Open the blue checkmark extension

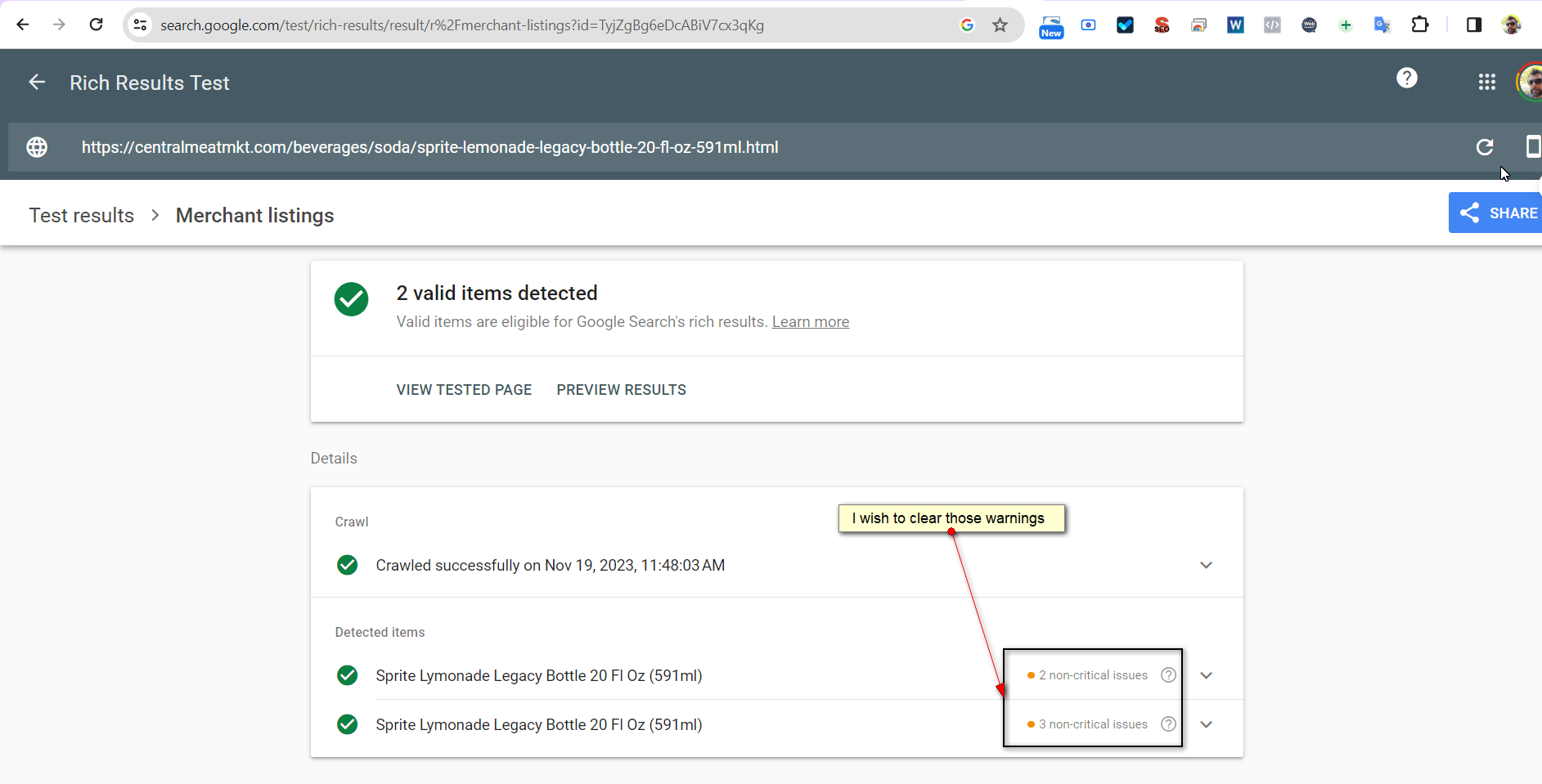[1125, 25]
